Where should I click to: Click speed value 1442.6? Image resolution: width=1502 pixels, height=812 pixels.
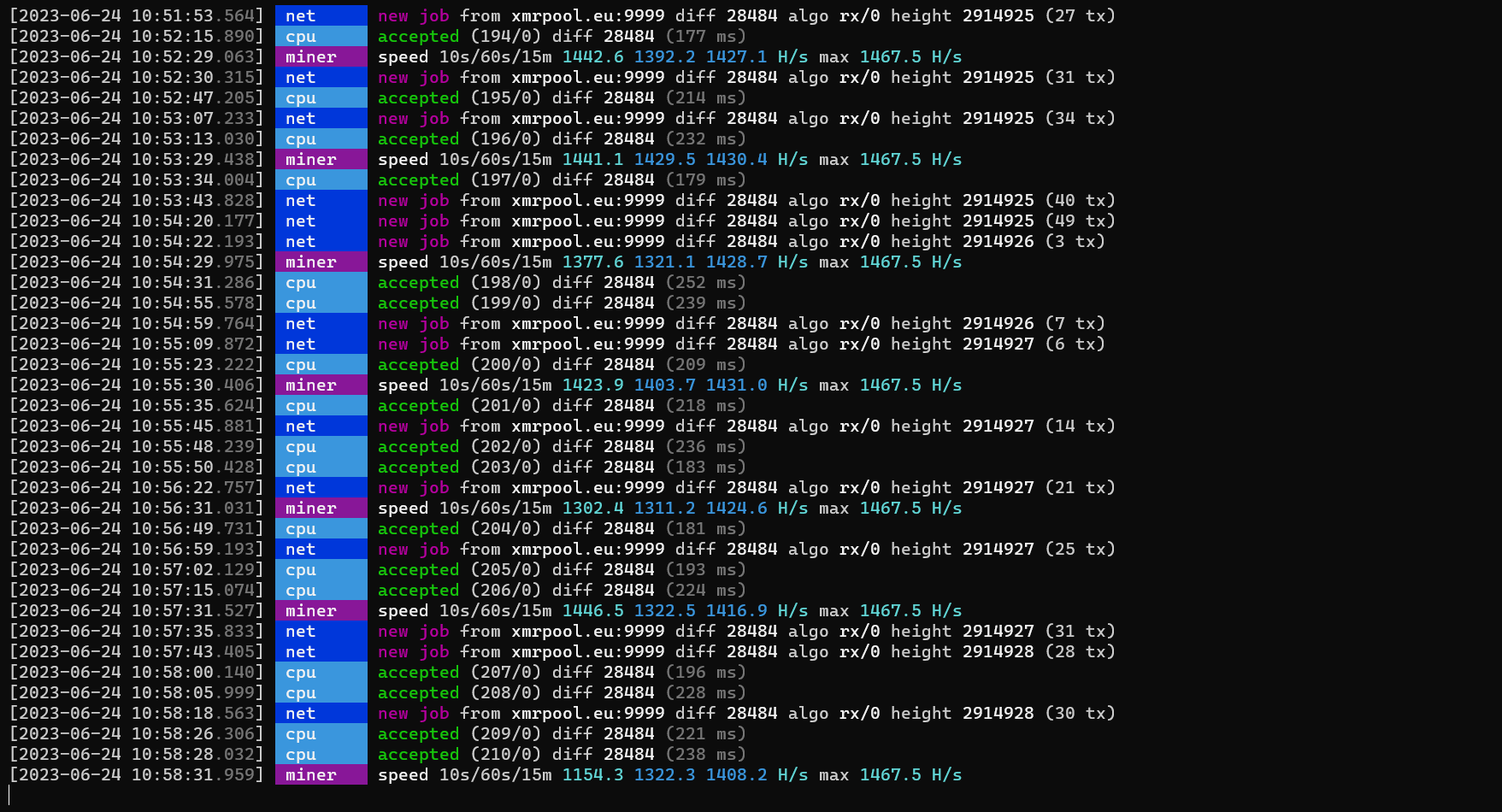pyautogui.click(x=592, y=56)
